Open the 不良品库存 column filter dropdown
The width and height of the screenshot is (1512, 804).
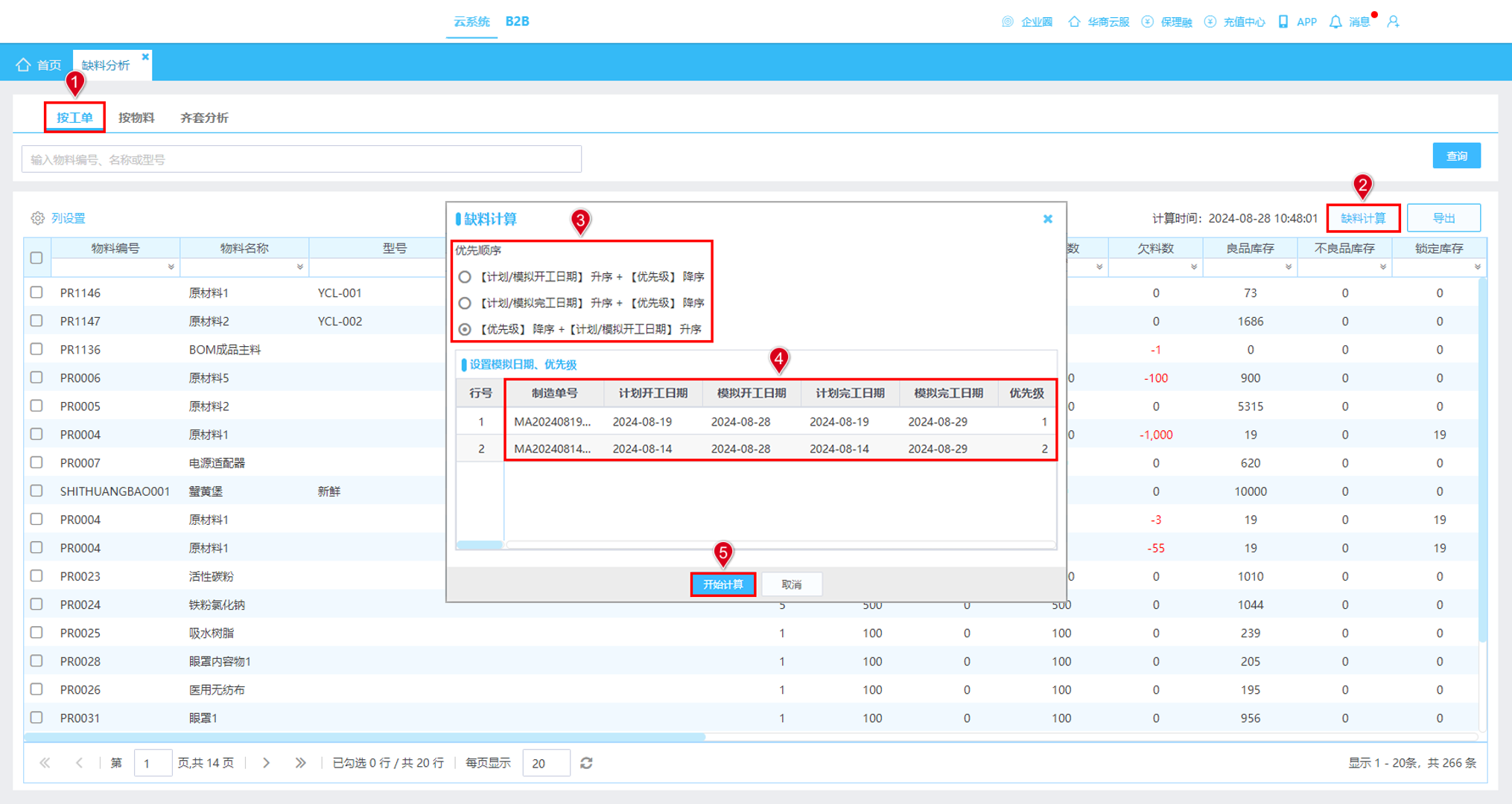[1383, 267]
